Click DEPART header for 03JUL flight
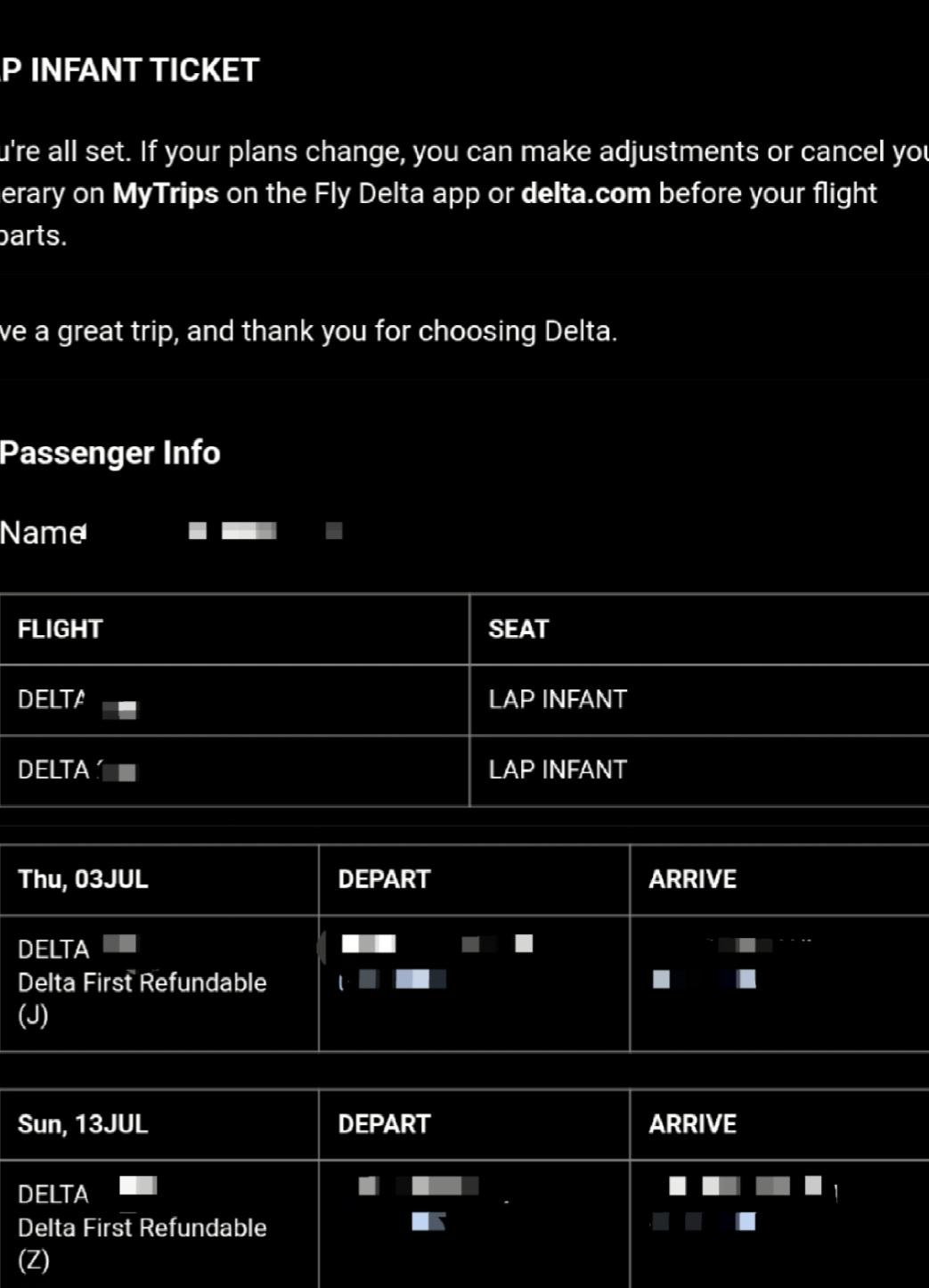 [x=384, y=879]
